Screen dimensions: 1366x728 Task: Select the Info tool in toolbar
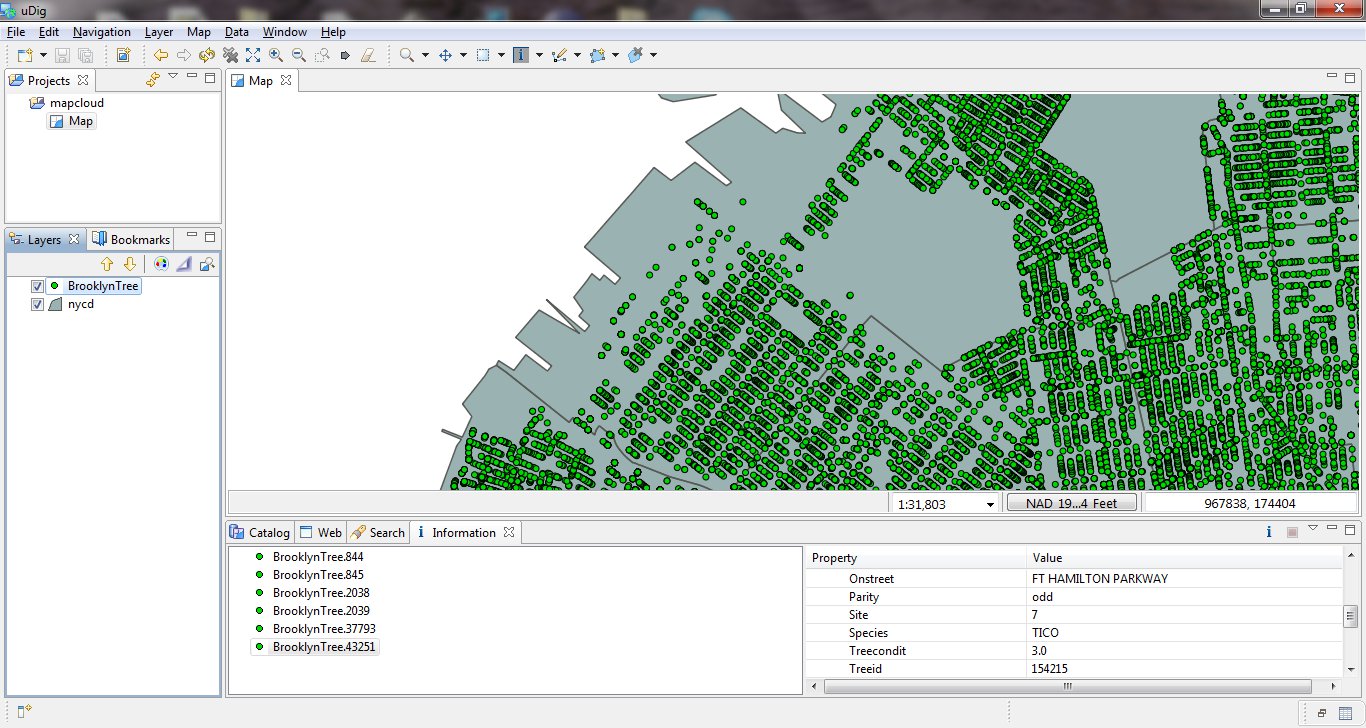[520, 55]
